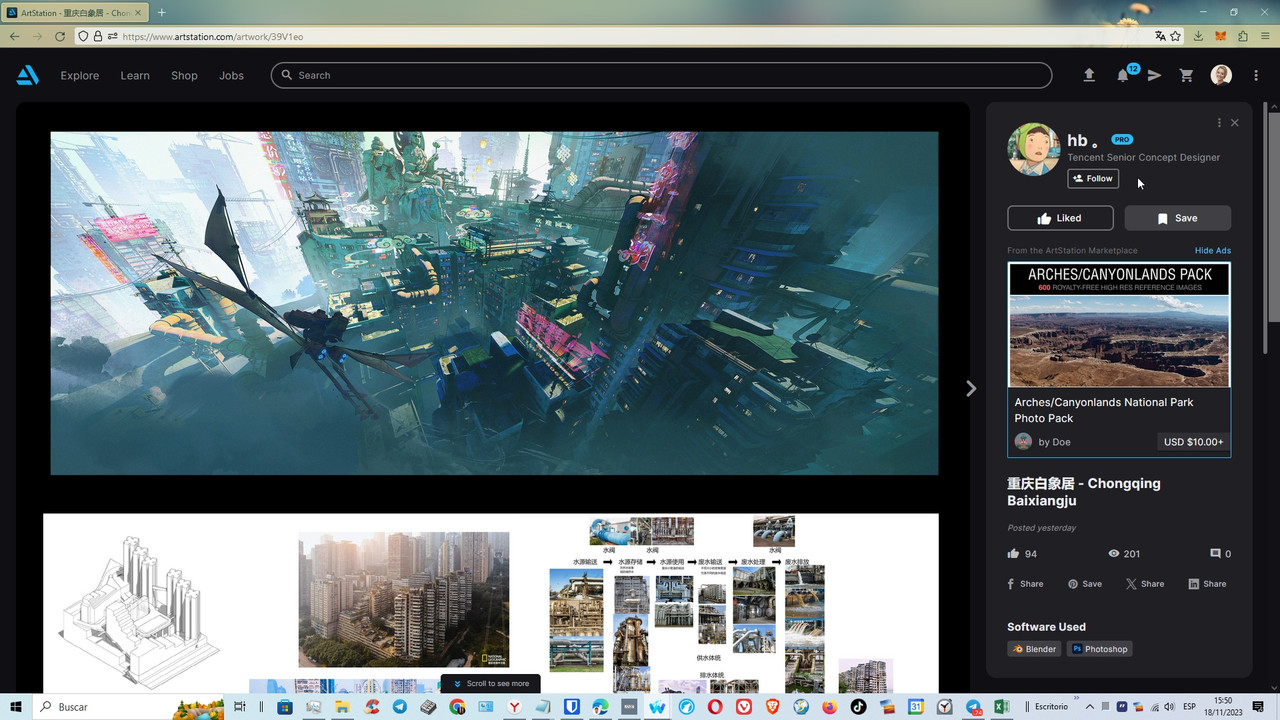Click the Windows taskbar Buscar search box

pos(128,707)
